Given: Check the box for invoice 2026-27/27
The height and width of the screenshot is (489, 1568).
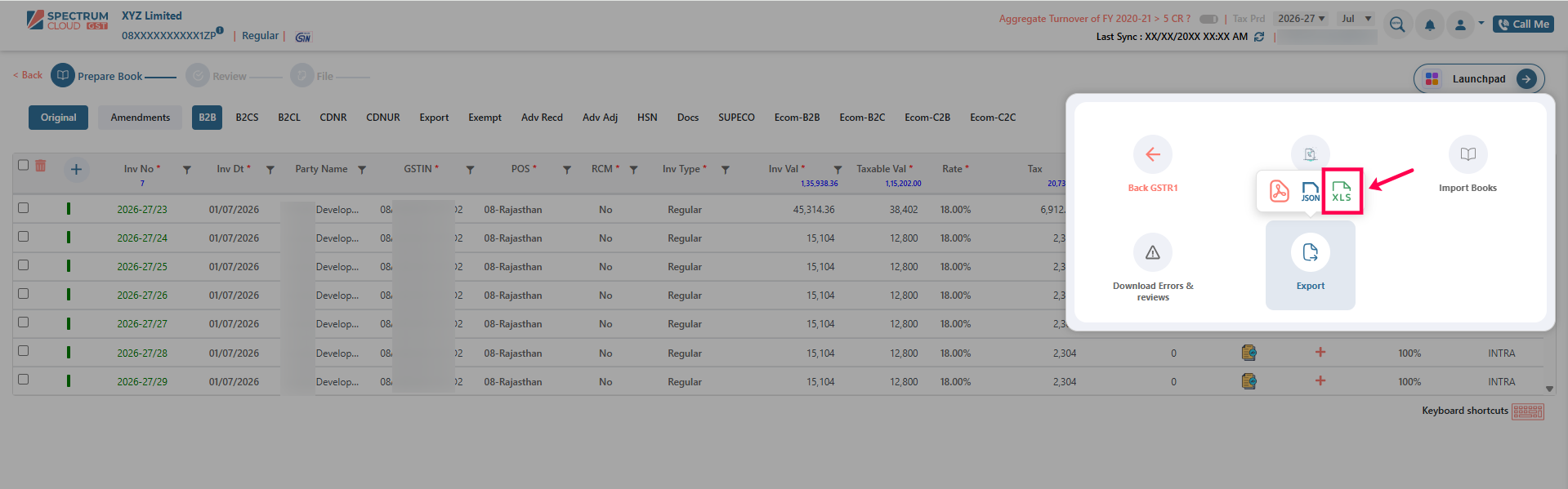Looking at the screenshot, I should [24, 322].
